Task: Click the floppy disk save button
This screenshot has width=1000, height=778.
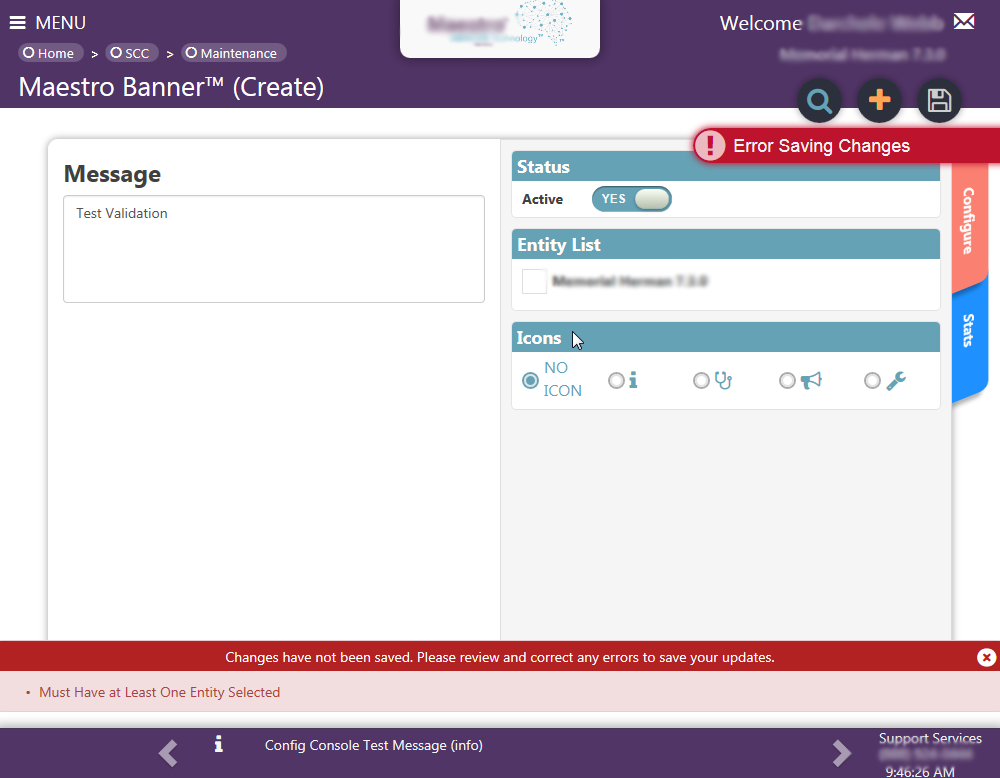Action: point(939,101)
